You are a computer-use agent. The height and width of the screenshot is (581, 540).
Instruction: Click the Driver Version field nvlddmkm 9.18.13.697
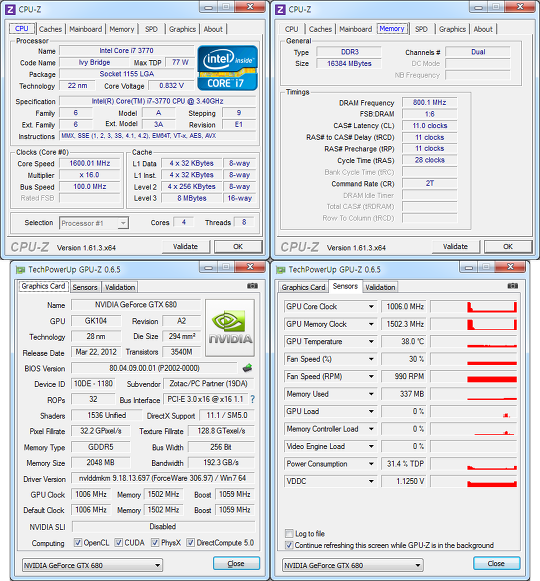163,478
